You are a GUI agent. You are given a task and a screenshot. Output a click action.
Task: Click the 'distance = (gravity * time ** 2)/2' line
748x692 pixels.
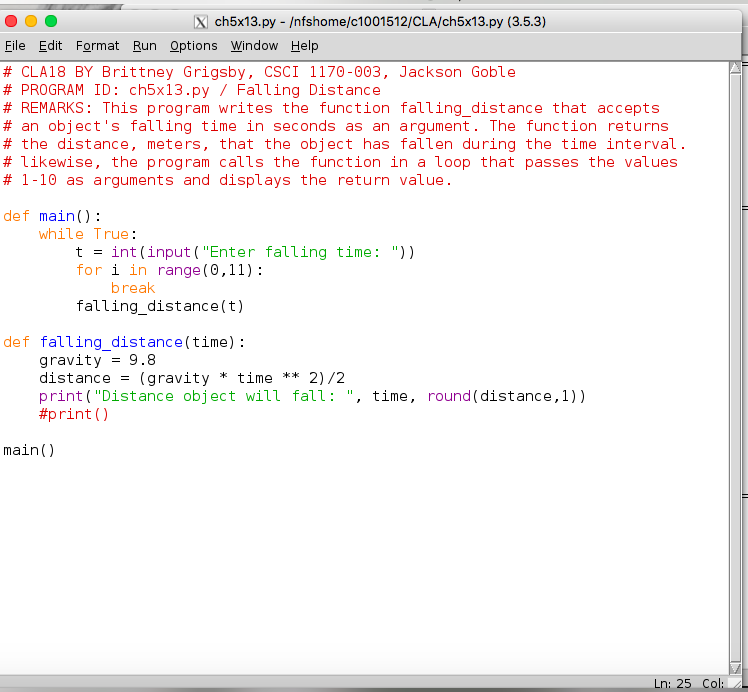click(x=192, y=378)
